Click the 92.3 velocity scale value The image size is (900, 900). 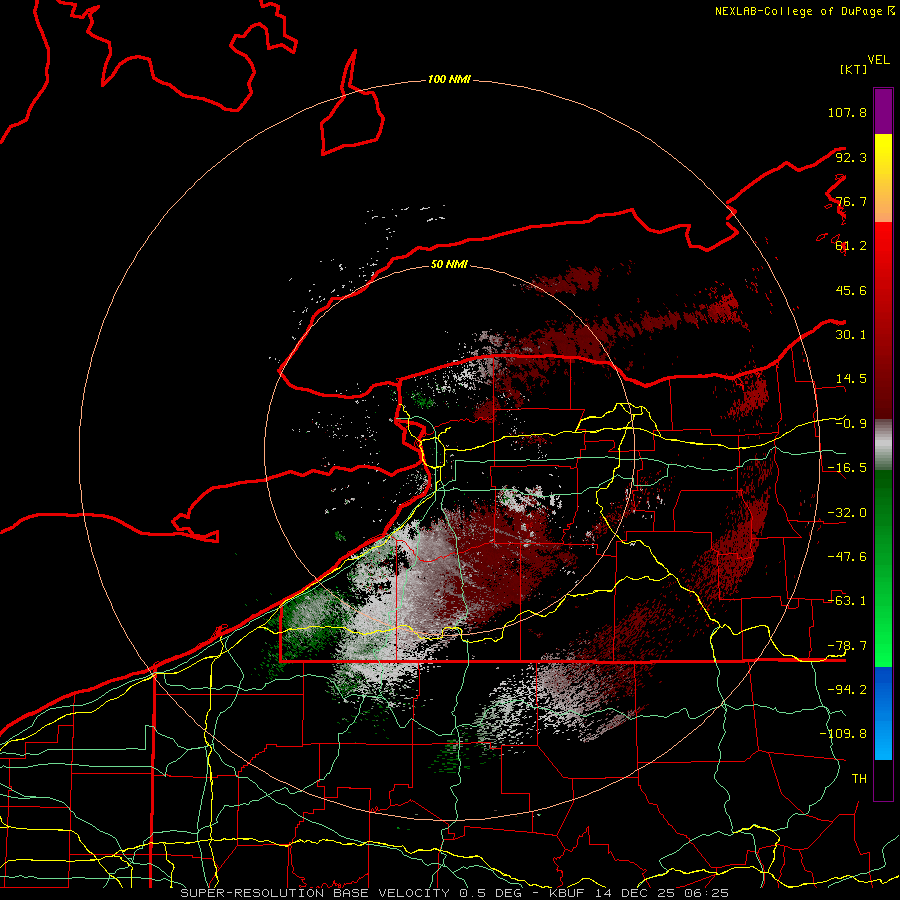(x=851, y=157)
